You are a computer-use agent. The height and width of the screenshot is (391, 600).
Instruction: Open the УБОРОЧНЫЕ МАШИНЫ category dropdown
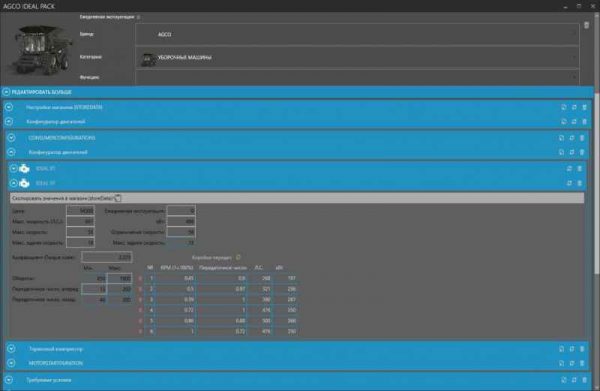(x=357, y=57)
